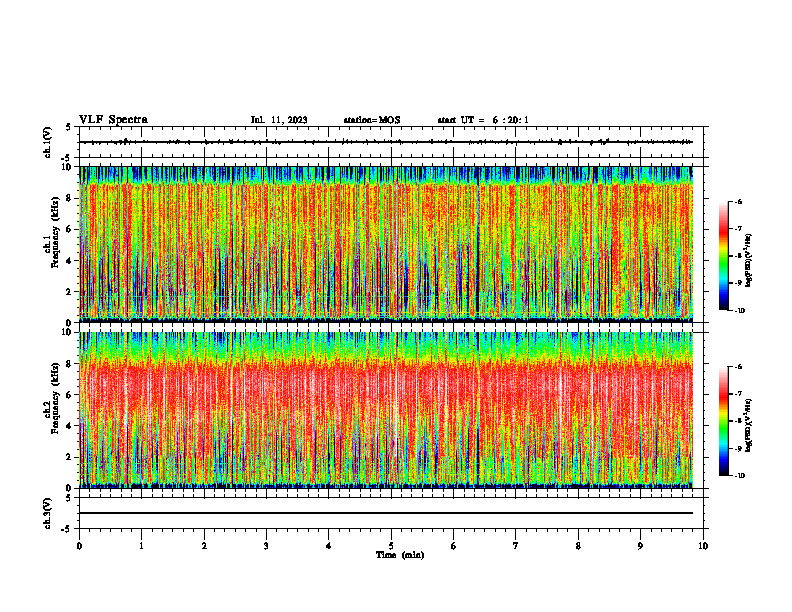Click the "10" tick on ch.1 frequency axis
Viewport: 792px width, 612px height.
click(x=67, y=167)
